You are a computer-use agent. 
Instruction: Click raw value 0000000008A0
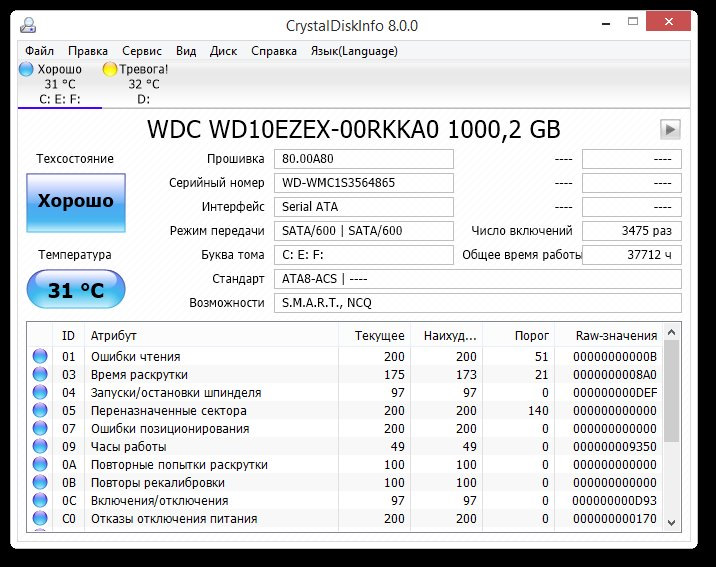(x=615, y=375)
